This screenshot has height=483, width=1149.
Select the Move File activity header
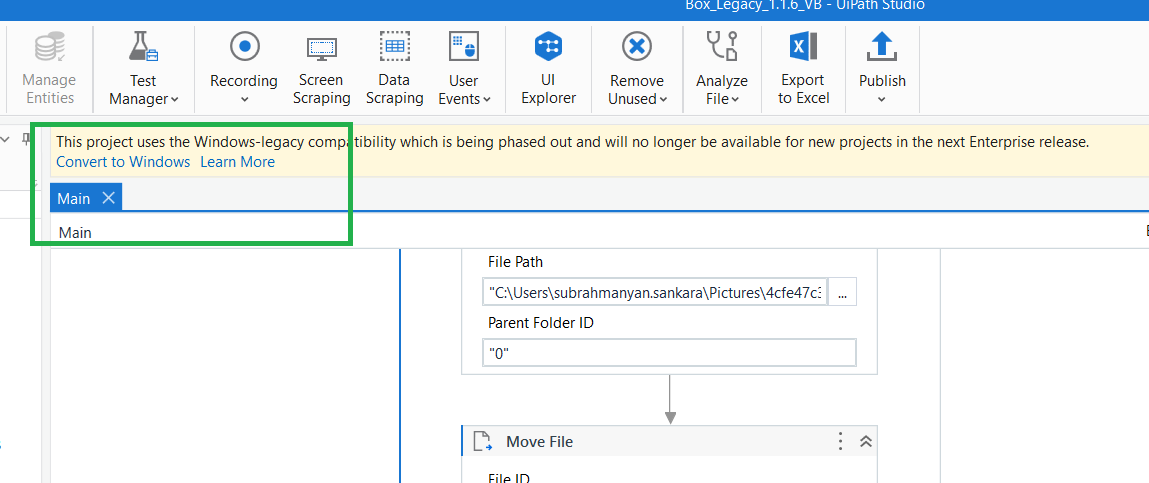point(669,441)
